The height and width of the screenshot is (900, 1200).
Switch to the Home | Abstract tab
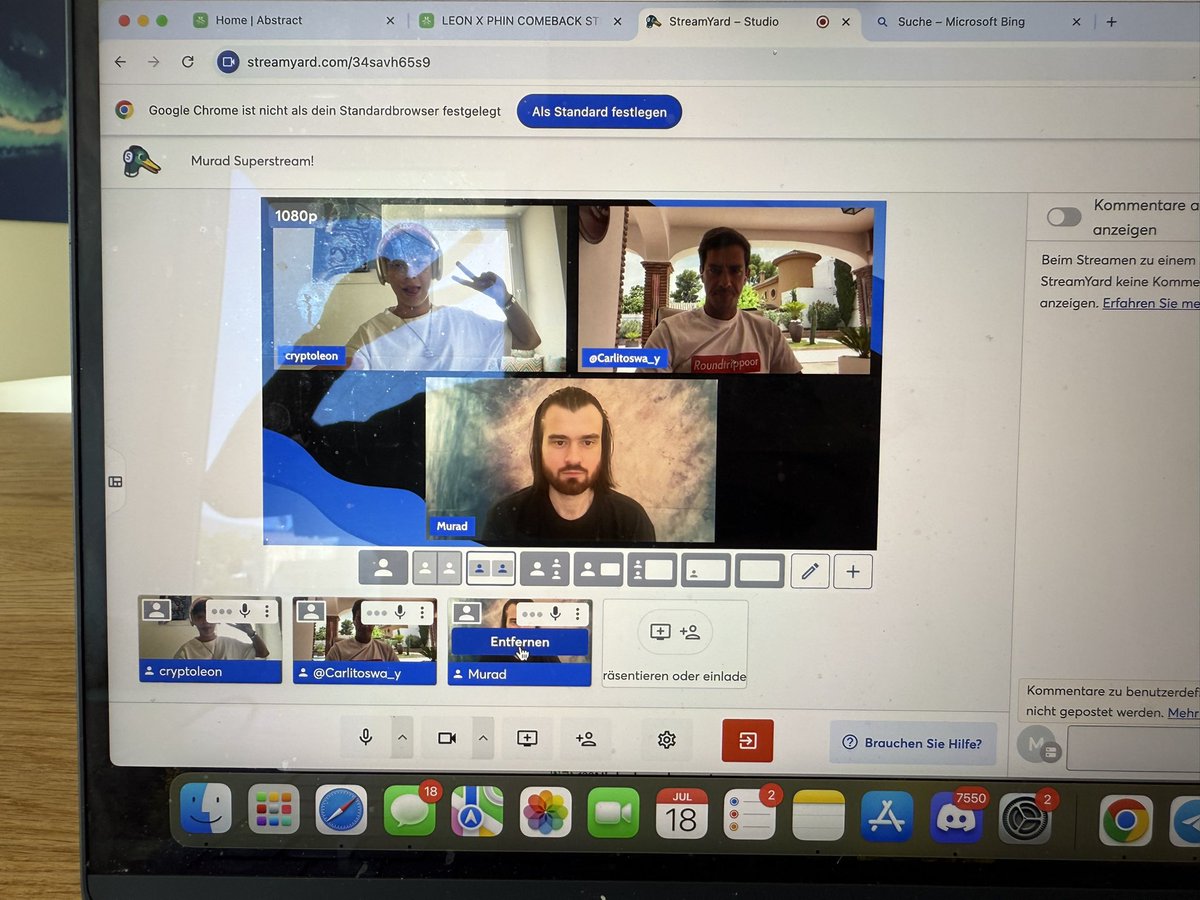point(293,21)
